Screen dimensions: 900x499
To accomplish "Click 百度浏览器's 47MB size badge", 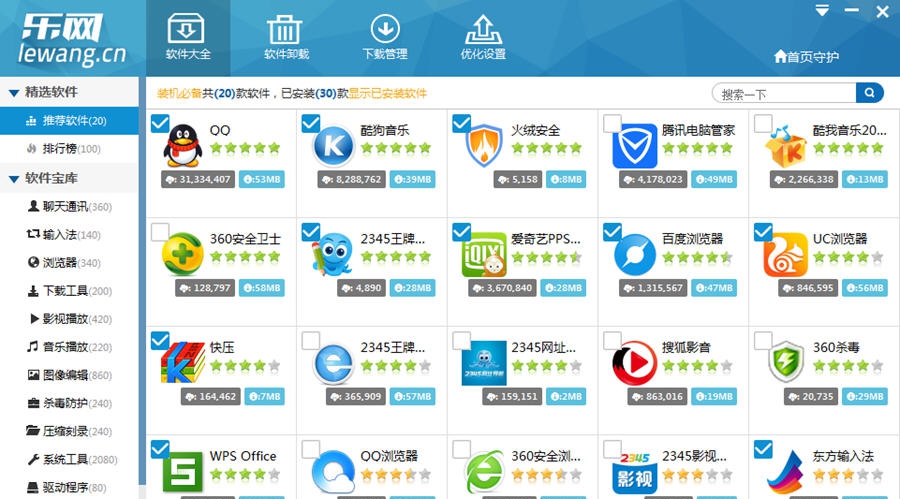I will tap(714, 288).
